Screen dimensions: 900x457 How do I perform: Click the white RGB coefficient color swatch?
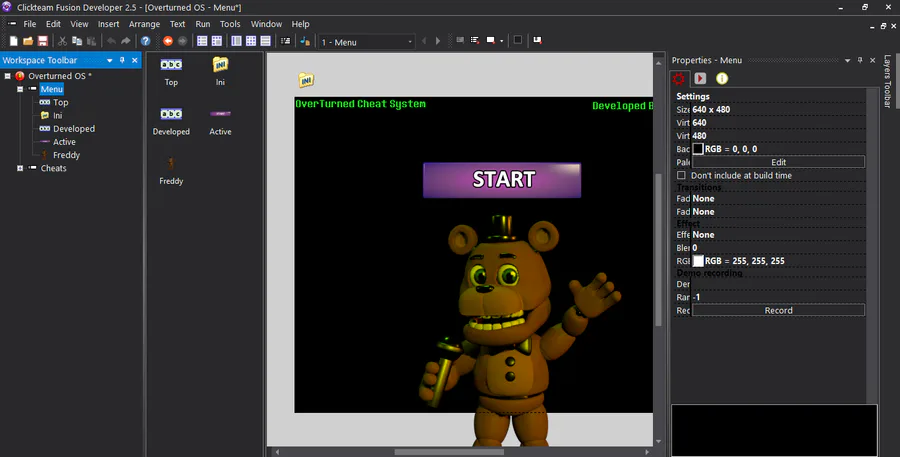pyautogui.click(x=698, y=261)
